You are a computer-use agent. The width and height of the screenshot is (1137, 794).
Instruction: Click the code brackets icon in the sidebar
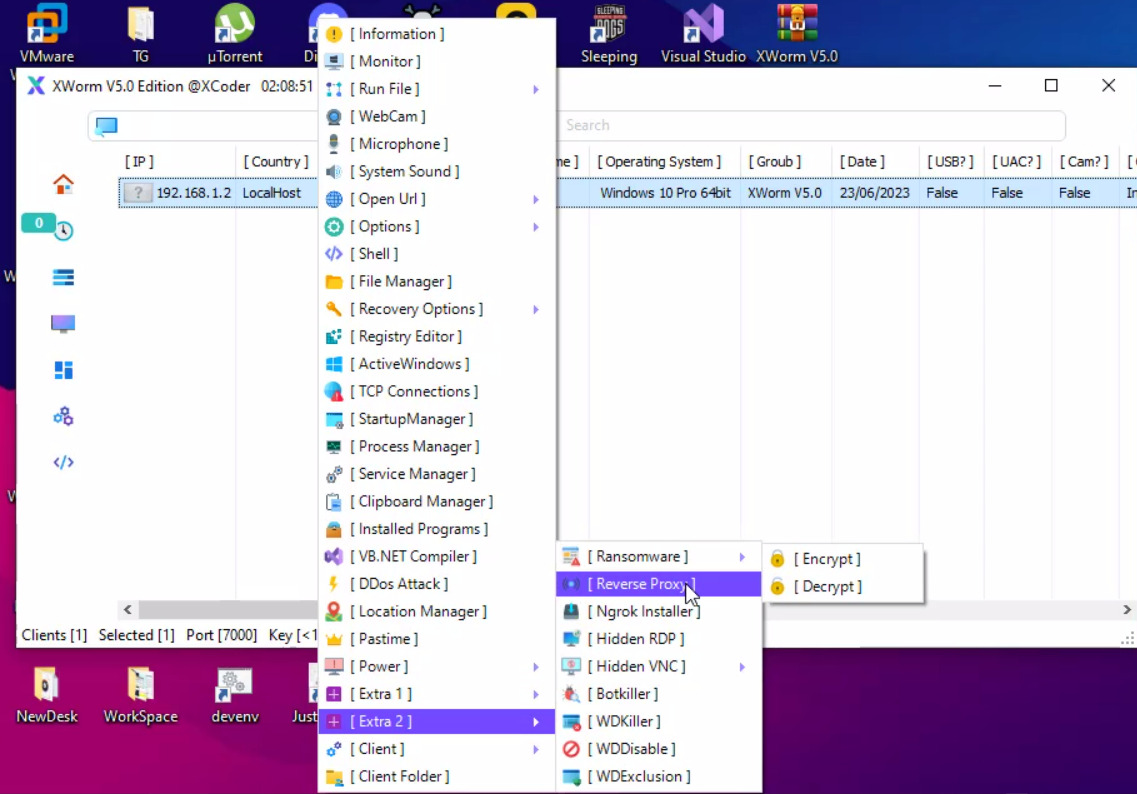[x=63, y=462]
